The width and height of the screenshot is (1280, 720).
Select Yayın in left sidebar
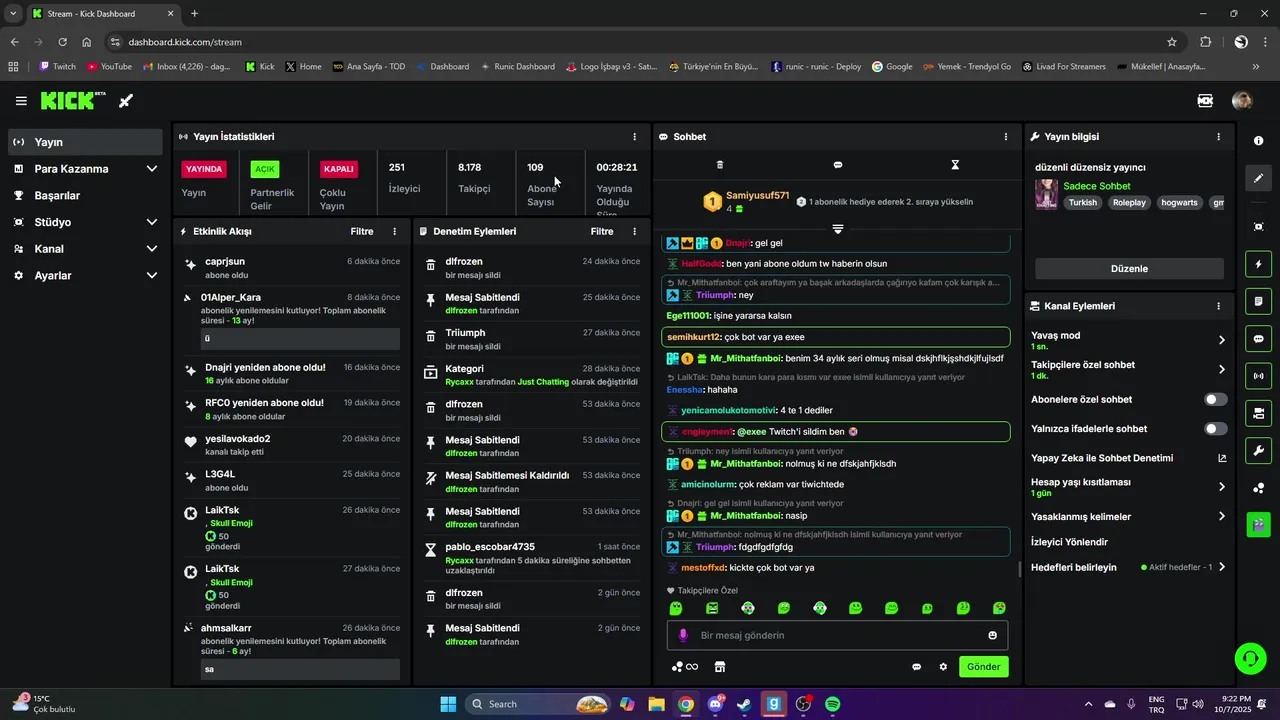tap(85, 142)
